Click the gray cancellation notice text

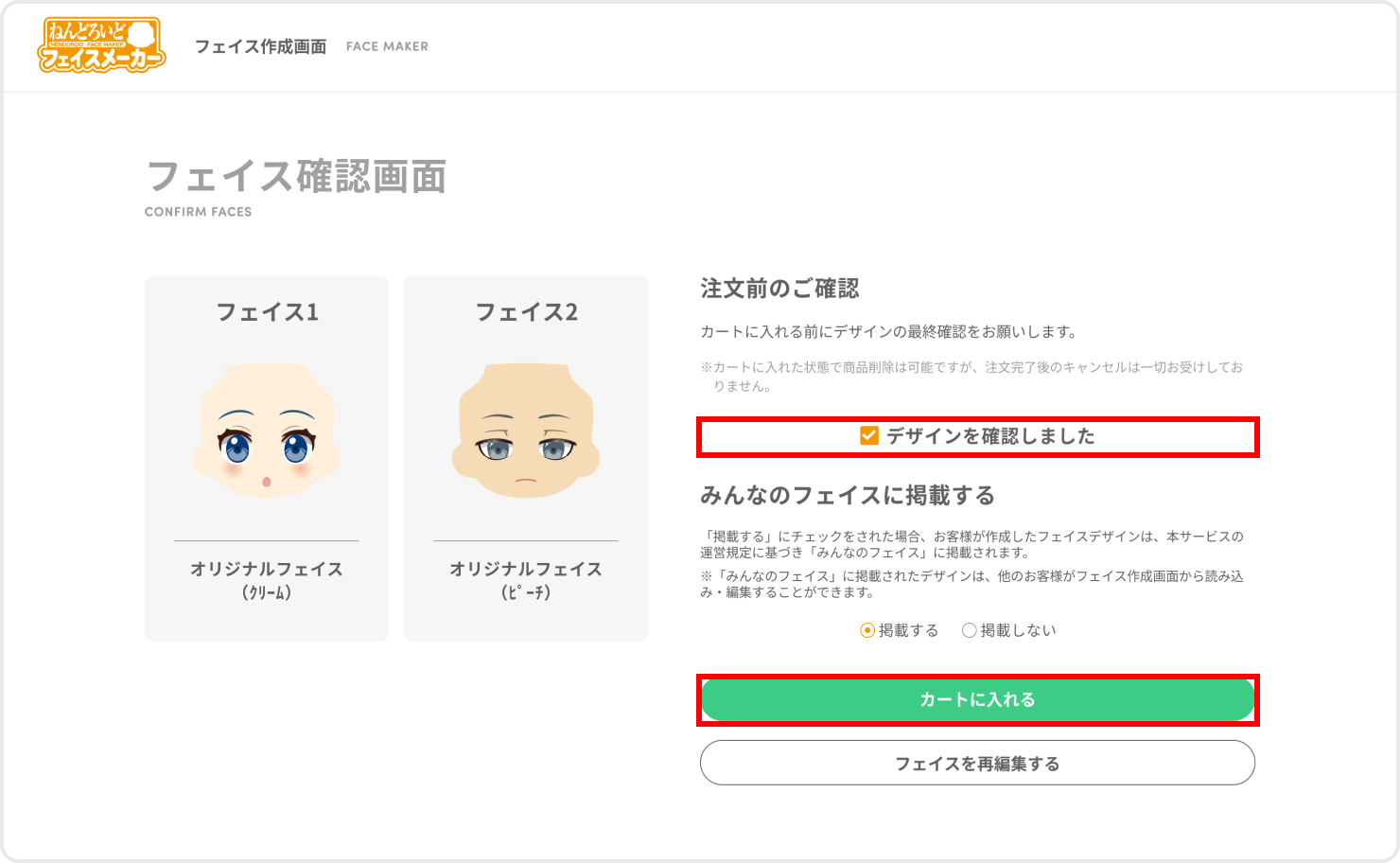coord(971,376)
